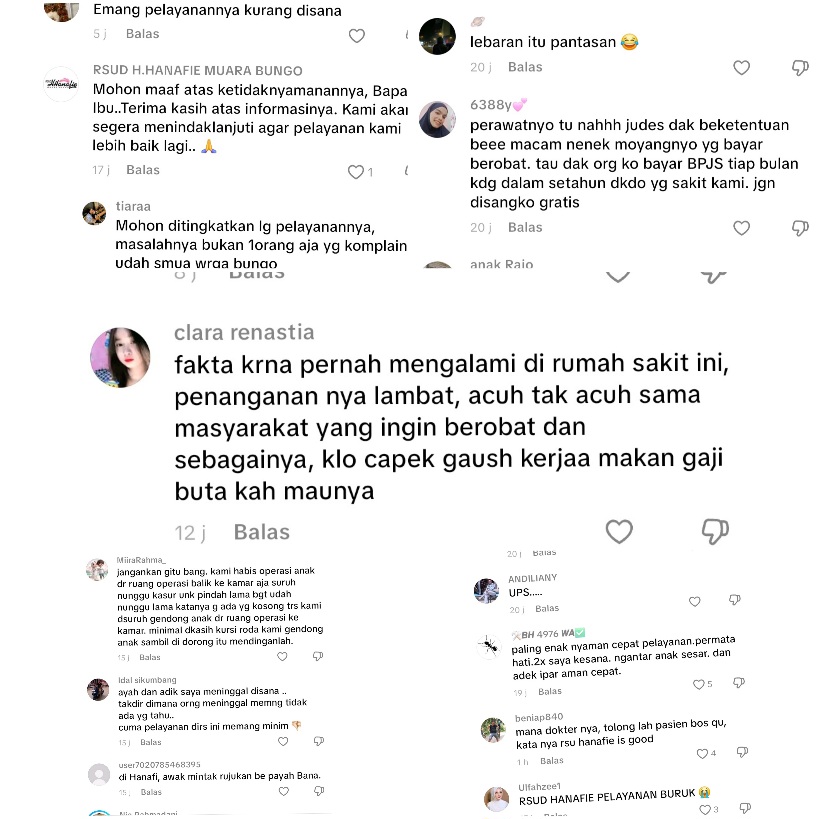Like MiiraRahma_'s comment about operasi
The height and width of the screenshot is (819, 819).
pyautogui.click(x=282, y=656)
